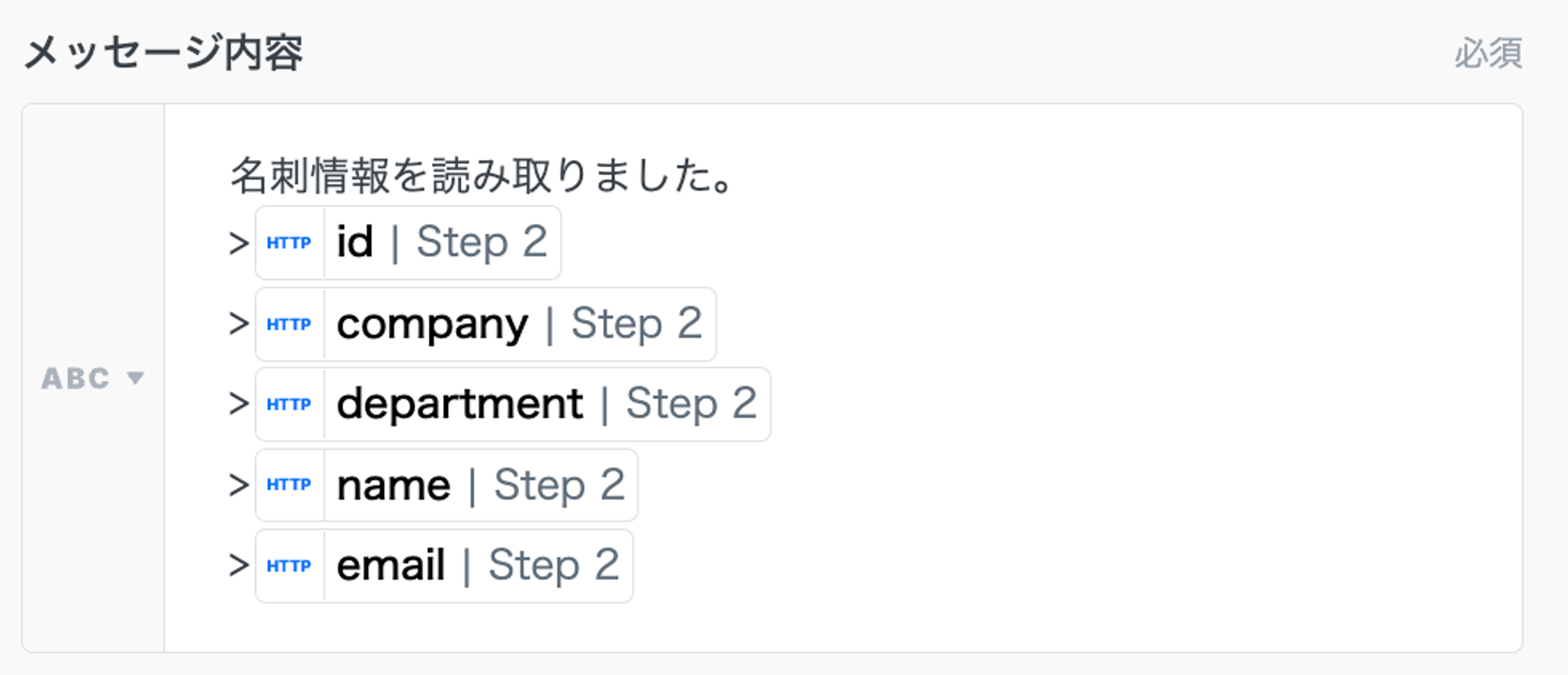The height and width of the screenshot is (675, 1568).
Task: Click the HTTP icon on the name pill
Action: pos(289,485)
